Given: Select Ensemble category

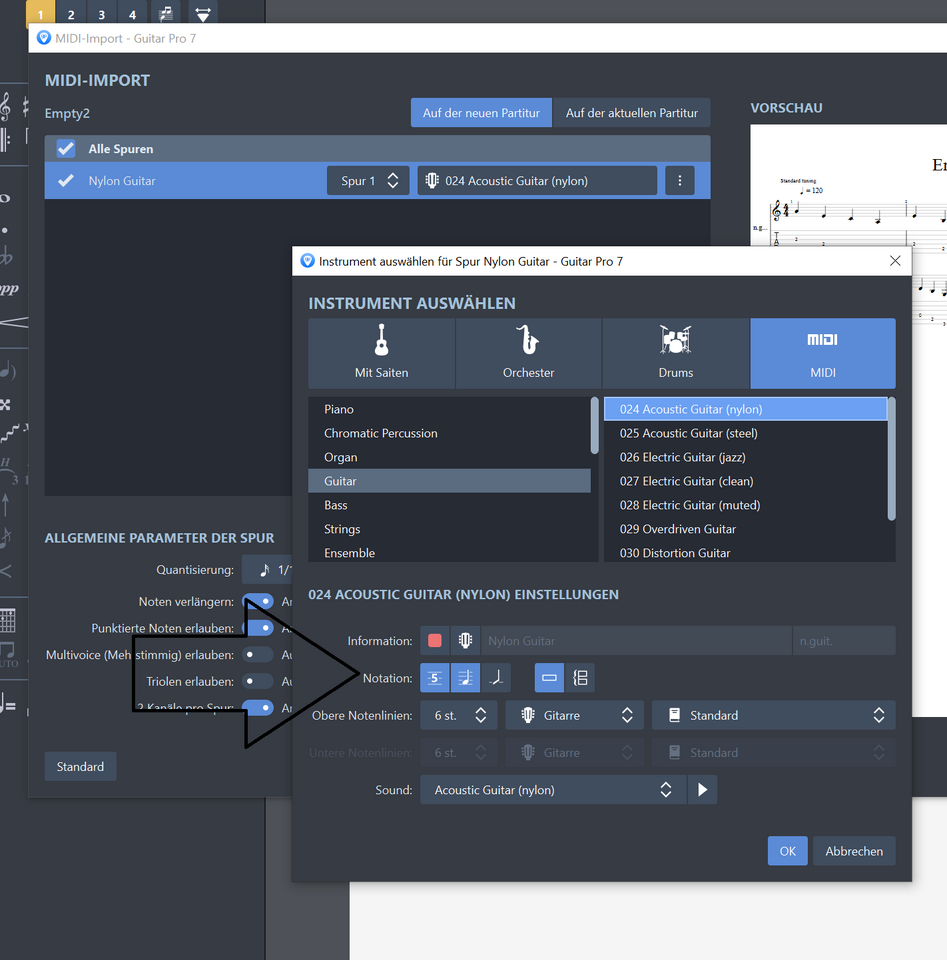Looking at the screenshot, I should click(x=449, y=553).
